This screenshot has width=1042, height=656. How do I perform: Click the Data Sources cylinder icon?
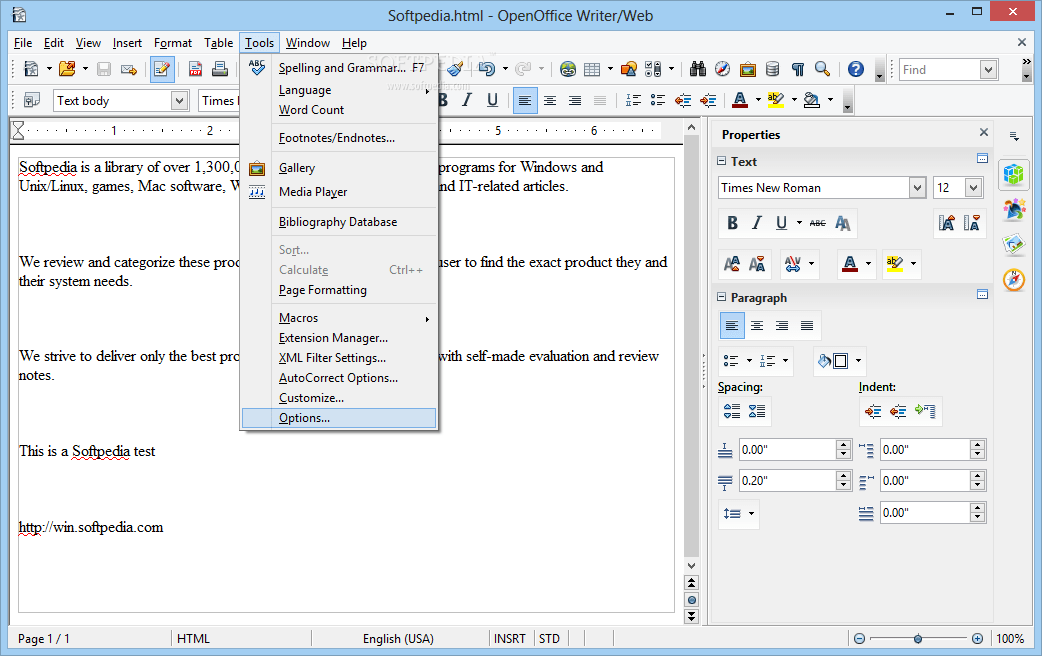[772, 69]
